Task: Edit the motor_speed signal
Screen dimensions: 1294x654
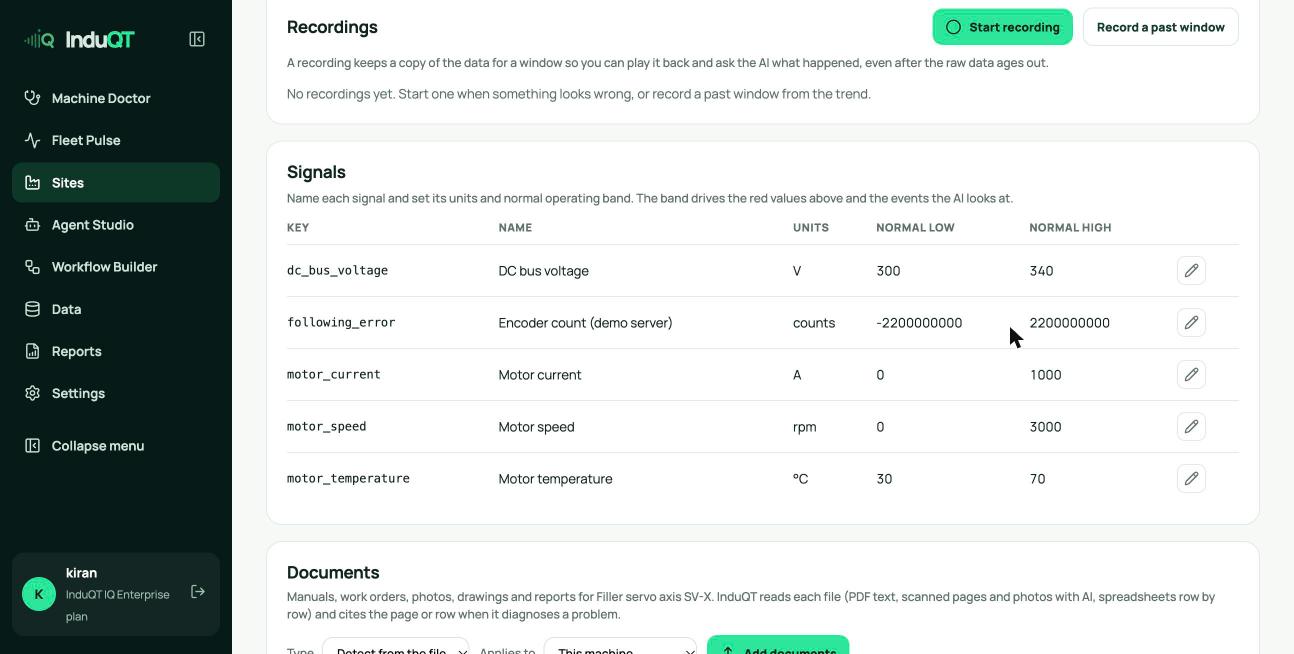Action: pyautogui.click(x=1191, y=426)
